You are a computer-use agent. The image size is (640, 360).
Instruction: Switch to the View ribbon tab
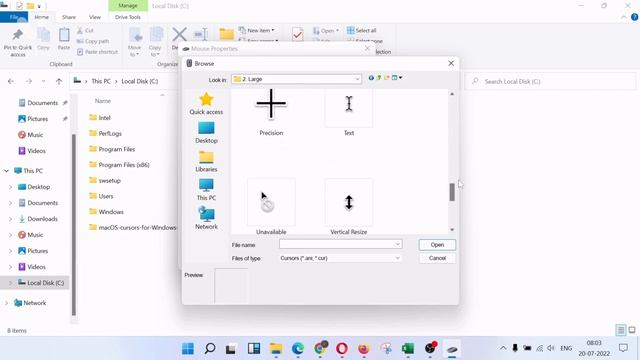95,17
